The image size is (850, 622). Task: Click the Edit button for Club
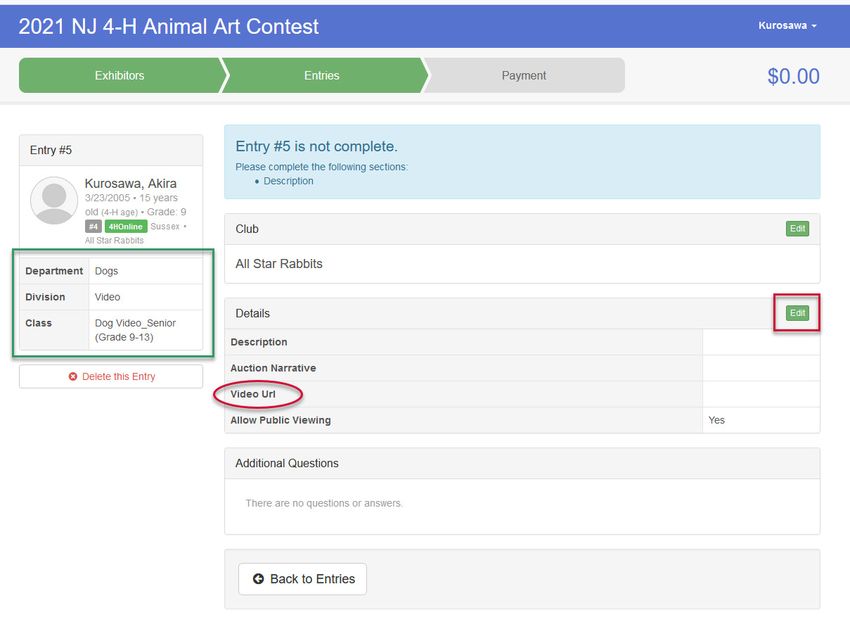pyautogui.click(x=797, y=229)
